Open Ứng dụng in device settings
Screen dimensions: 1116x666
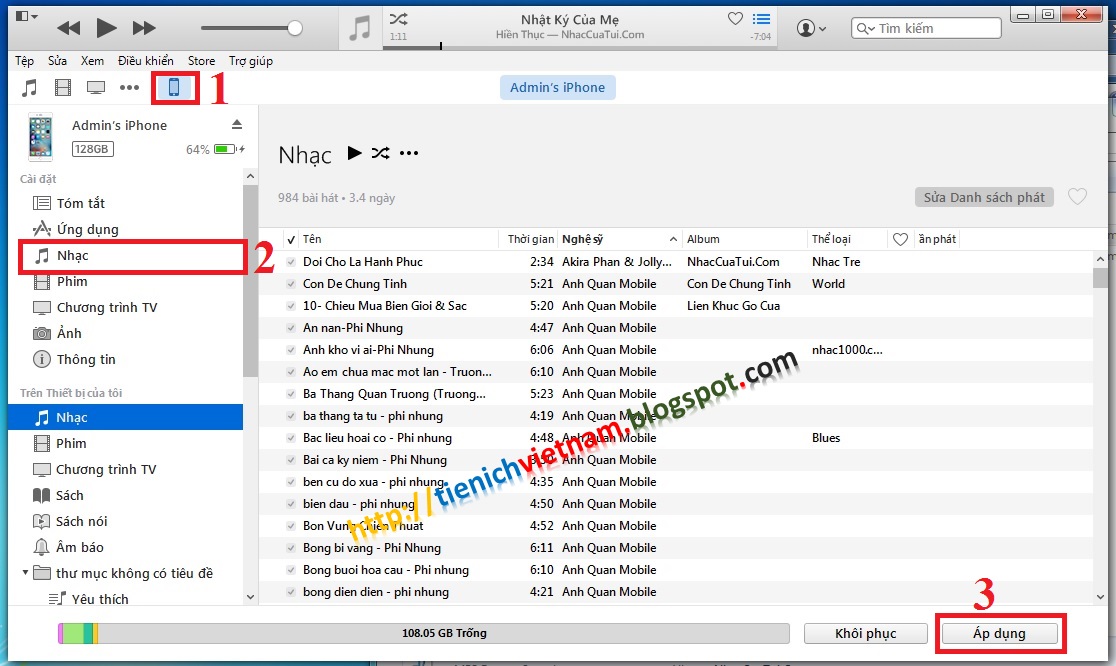[x=88, y=229]
